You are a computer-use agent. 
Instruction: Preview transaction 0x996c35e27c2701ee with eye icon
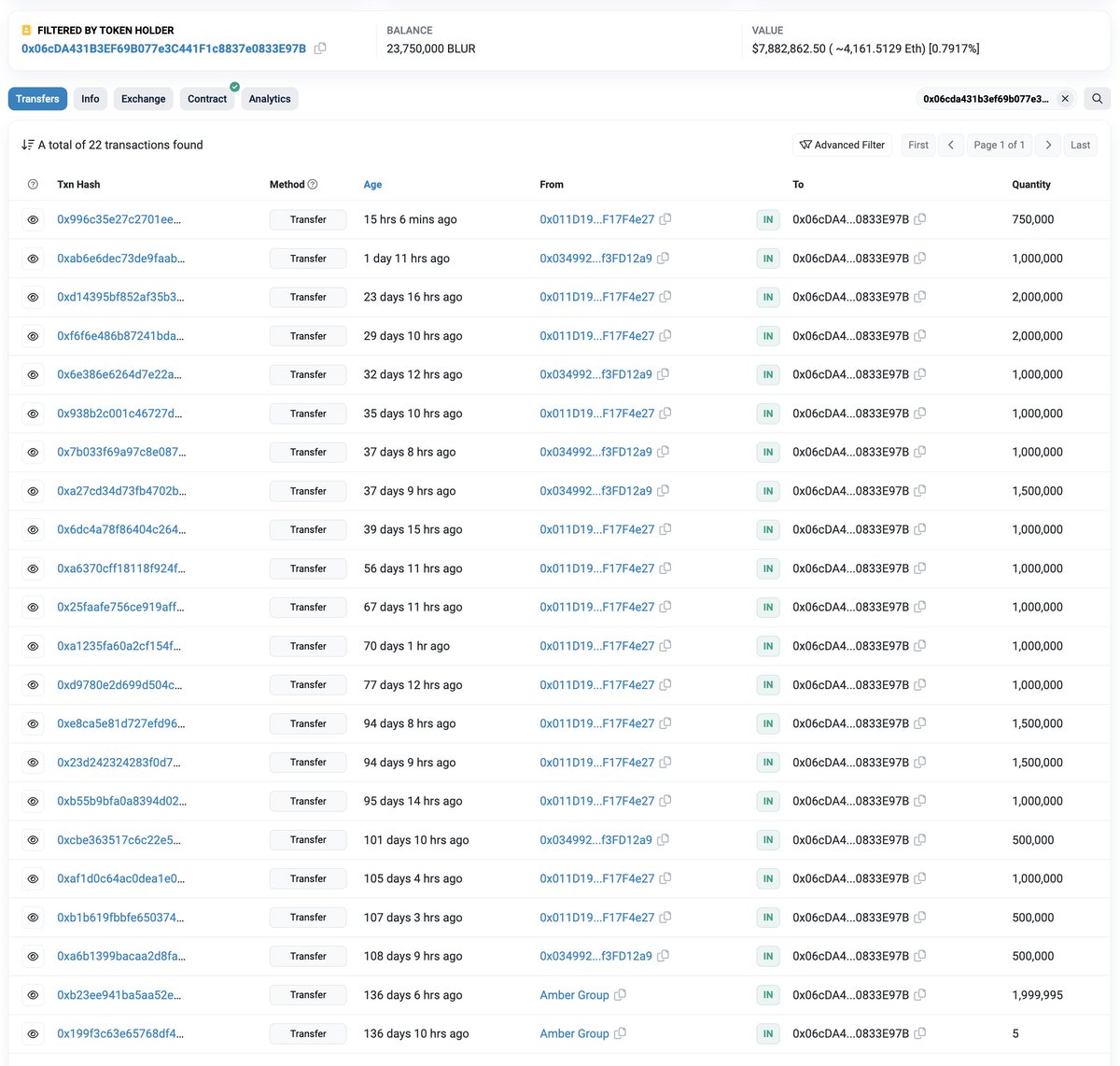pos(33,220)
